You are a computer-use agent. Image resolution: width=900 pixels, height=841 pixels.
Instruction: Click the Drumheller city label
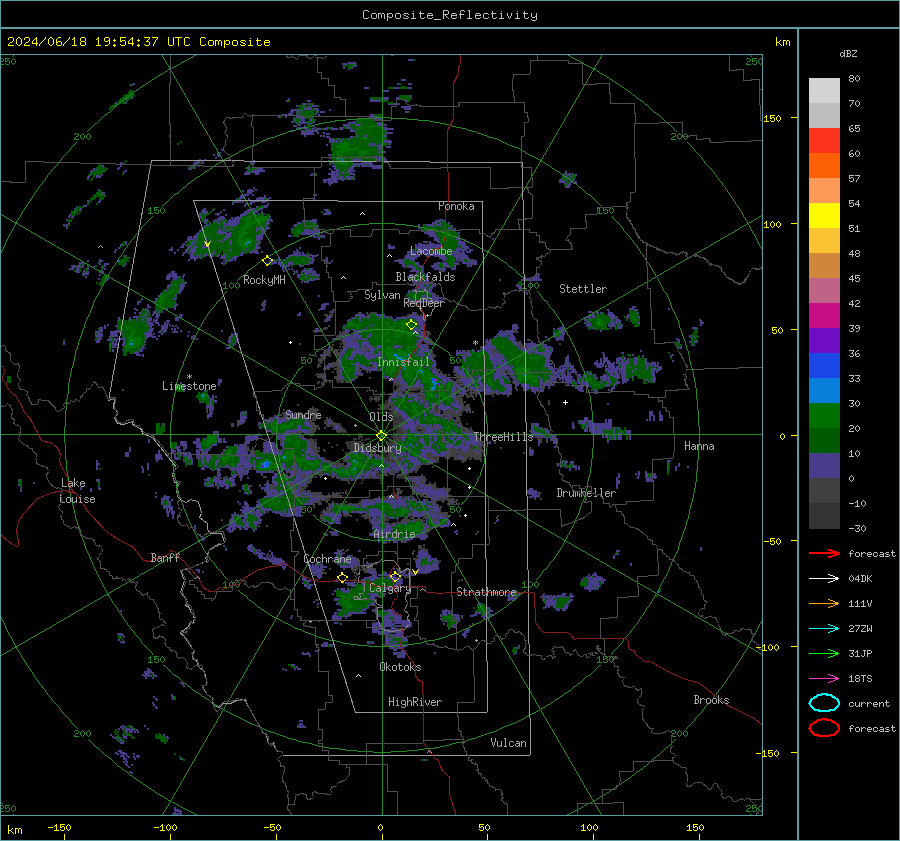point(586,493)
